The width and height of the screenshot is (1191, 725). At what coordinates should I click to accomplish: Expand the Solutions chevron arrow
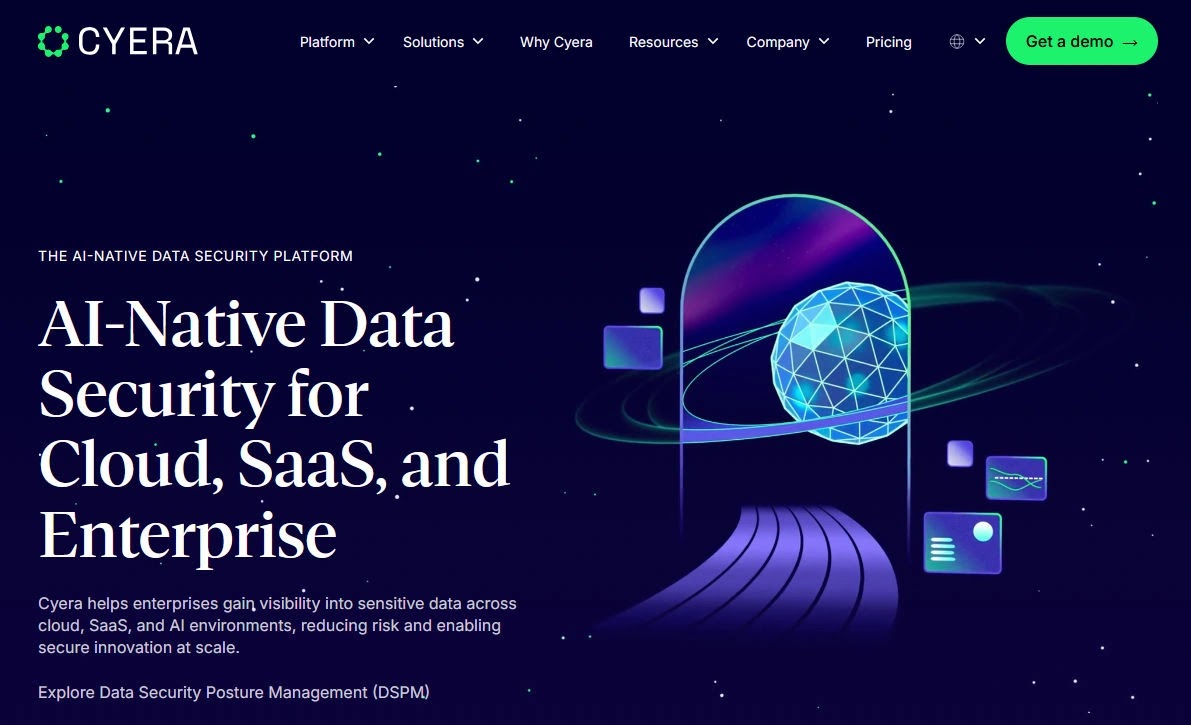pyautogui.click(x=478, y=42)
